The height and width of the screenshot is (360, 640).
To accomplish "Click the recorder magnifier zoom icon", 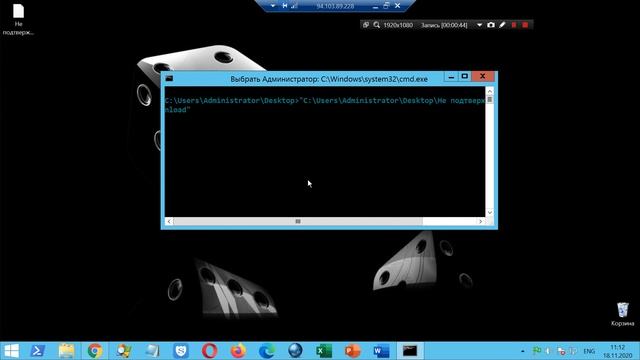I will 376,25.
